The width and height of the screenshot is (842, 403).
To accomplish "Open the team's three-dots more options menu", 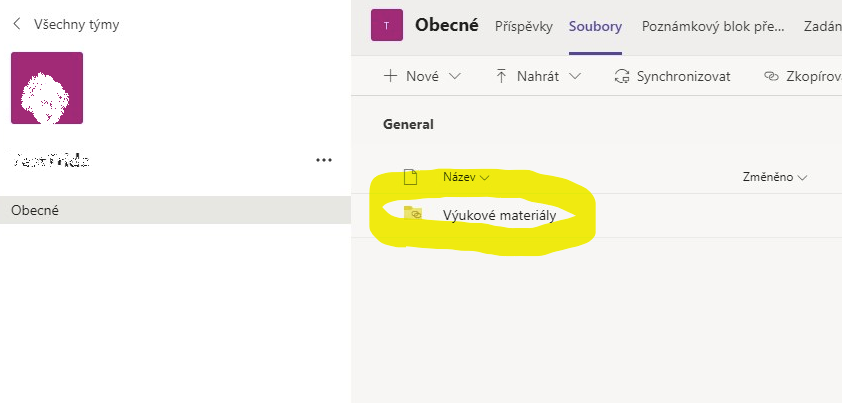I will point(324,160).
